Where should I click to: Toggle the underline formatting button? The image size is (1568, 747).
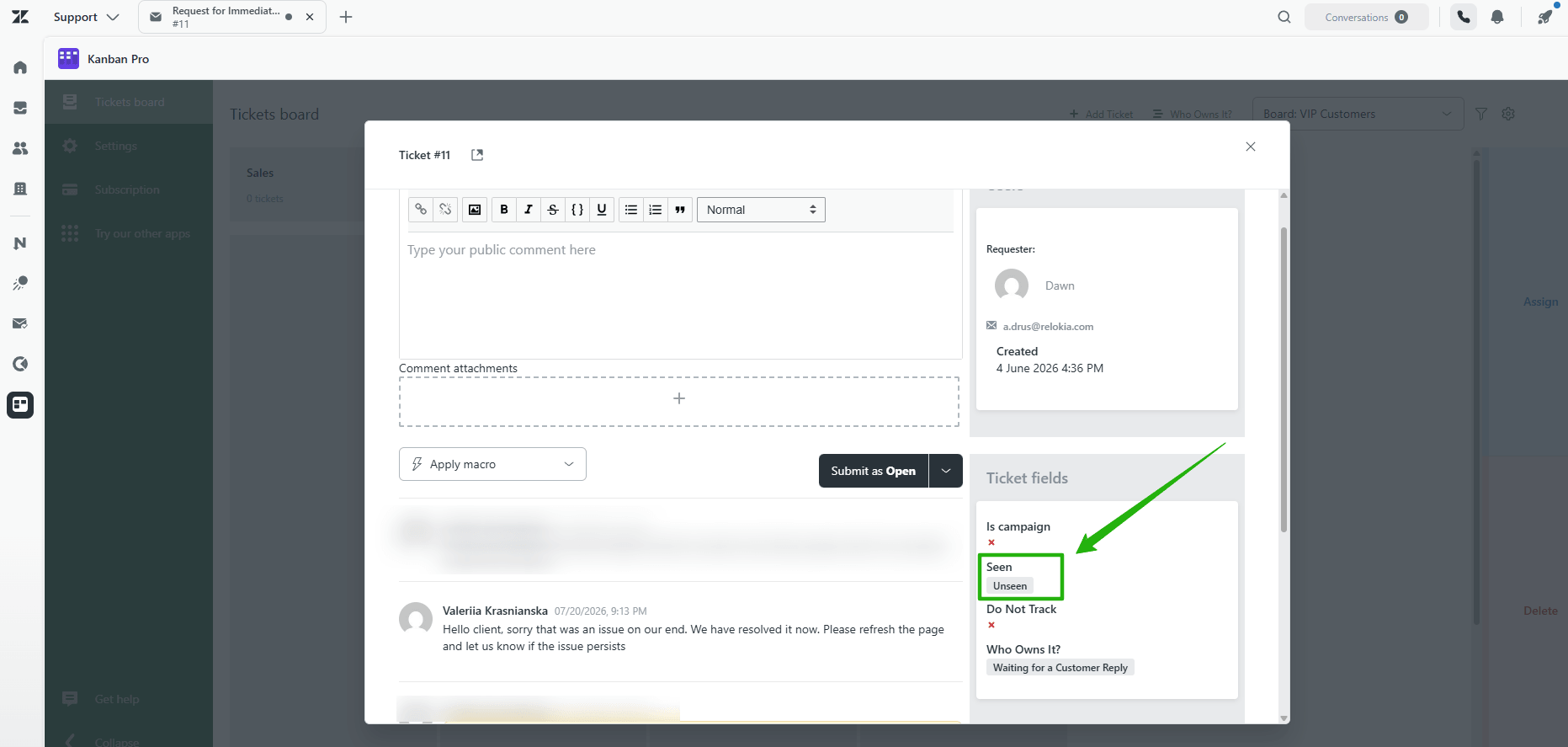tap(602, 210)
